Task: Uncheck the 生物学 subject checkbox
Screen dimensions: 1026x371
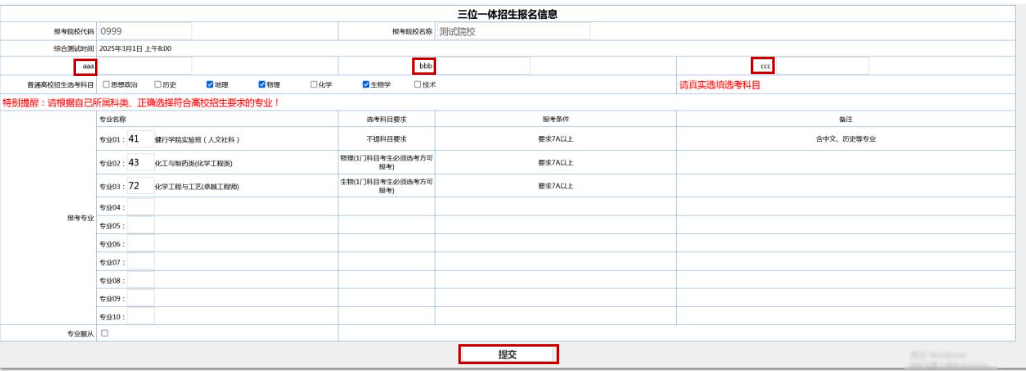Action: 366,84
